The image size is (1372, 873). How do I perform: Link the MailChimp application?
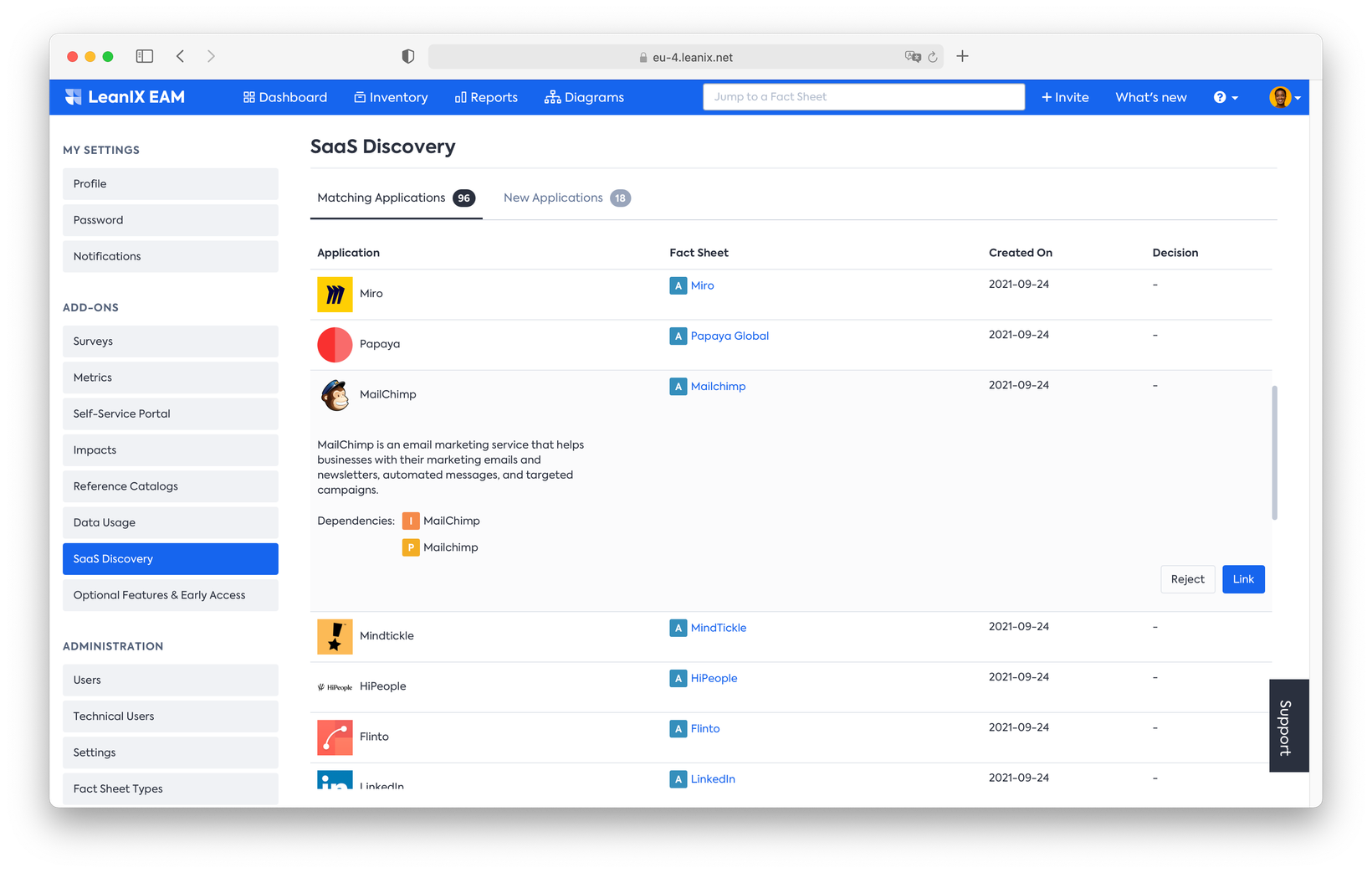(1243, 579)
